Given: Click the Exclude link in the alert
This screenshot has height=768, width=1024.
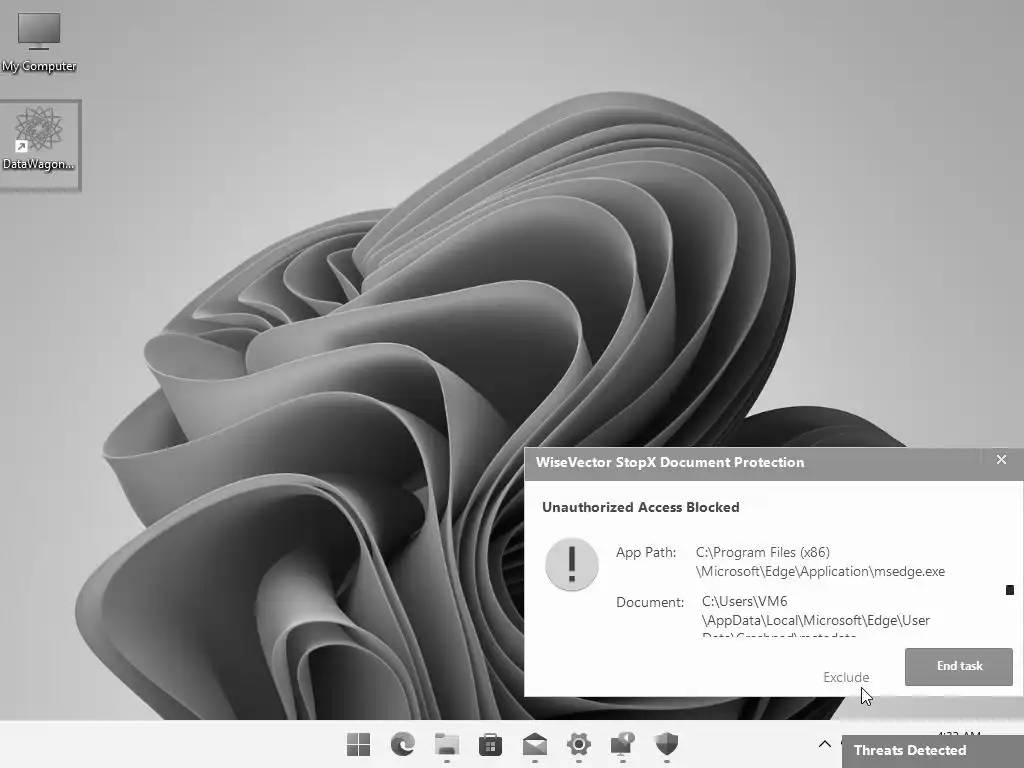Looking at the screenshot, I should point(846,677).
